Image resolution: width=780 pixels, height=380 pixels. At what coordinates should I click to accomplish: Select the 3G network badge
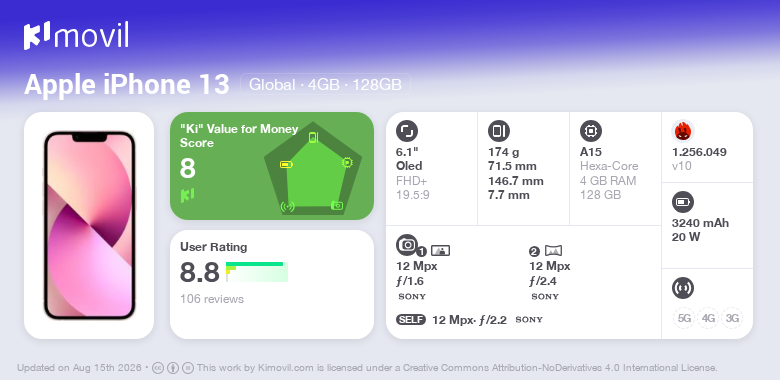tap(732, 318)
